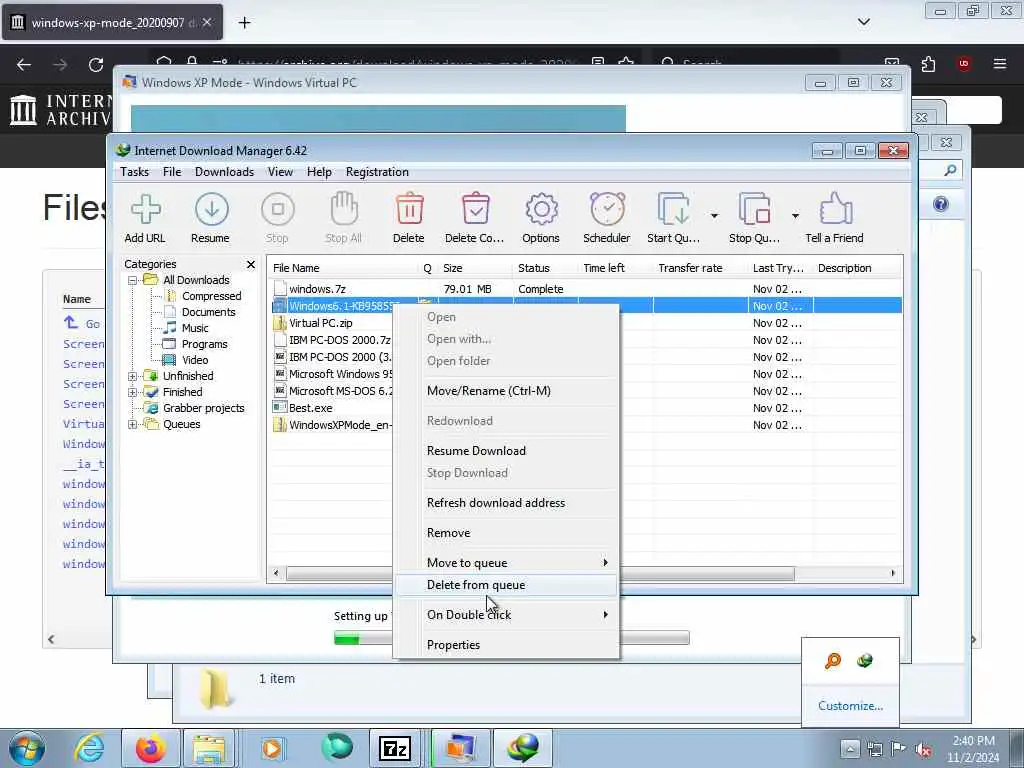Click Customize link in tray popup
This screenshot has height=768, width=1024.
tap(850, 706)
